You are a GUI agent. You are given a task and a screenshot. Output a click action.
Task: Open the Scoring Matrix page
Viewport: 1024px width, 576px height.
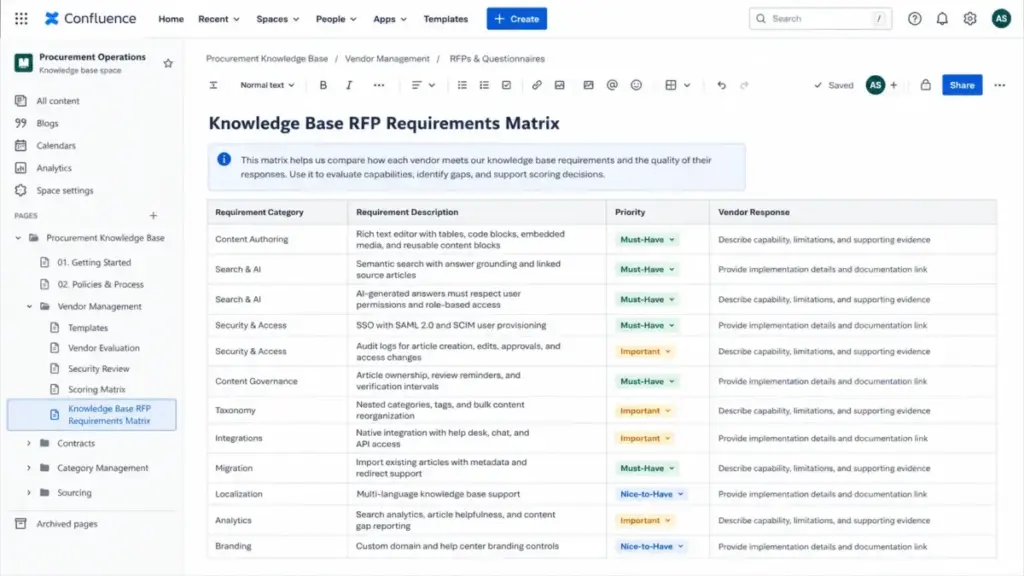(x=97, y=389)
